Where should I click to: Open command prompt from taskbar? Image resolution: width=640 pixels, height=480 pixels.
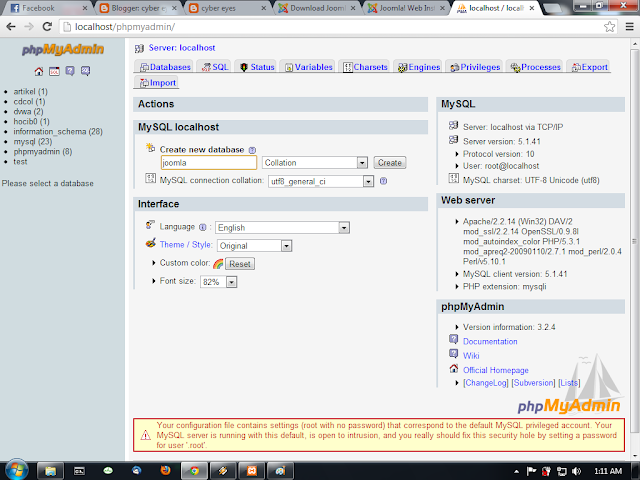click(79, 471)
